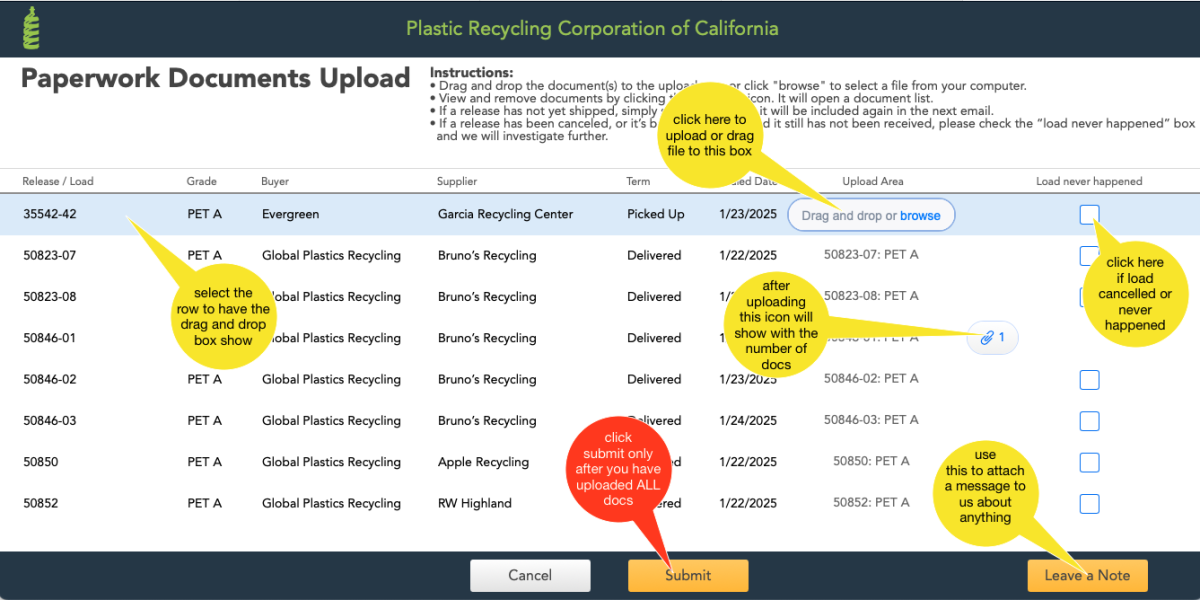1200x600 pixels.
Task: Open 'Leave a Note' to attach a message
Action: [1086, 575]
